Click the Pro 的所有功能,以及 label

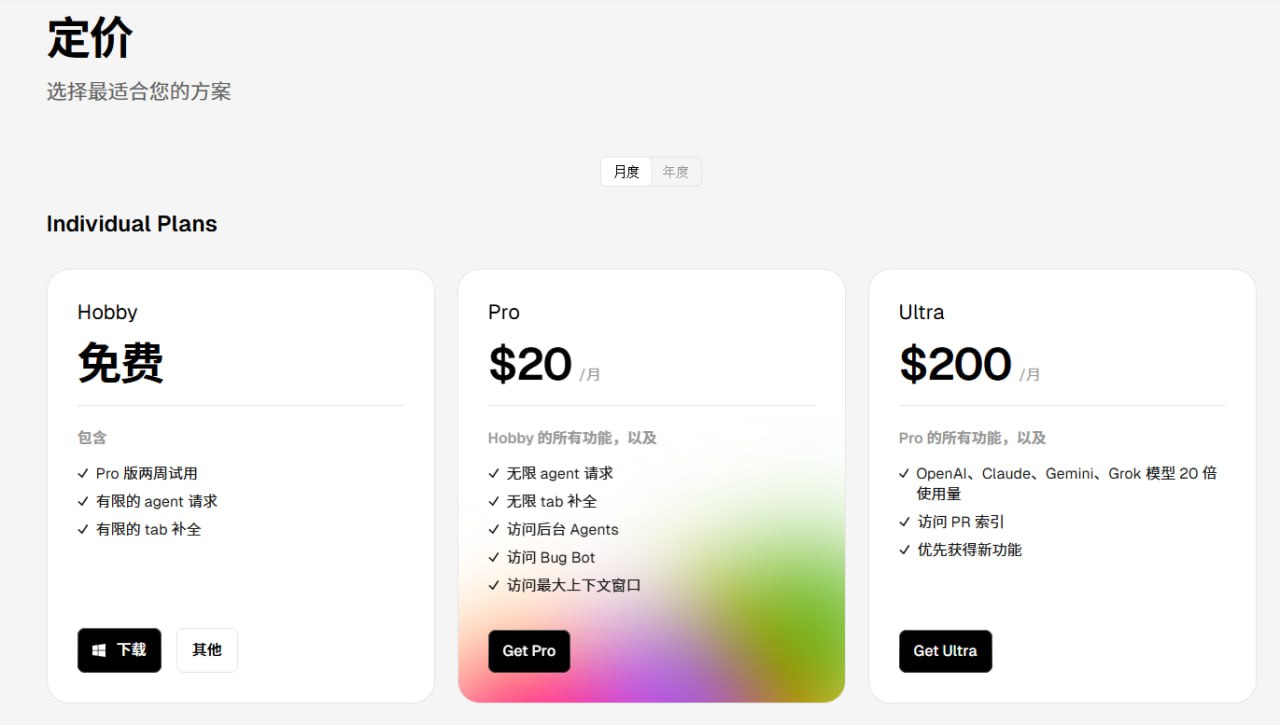(972, 438)
